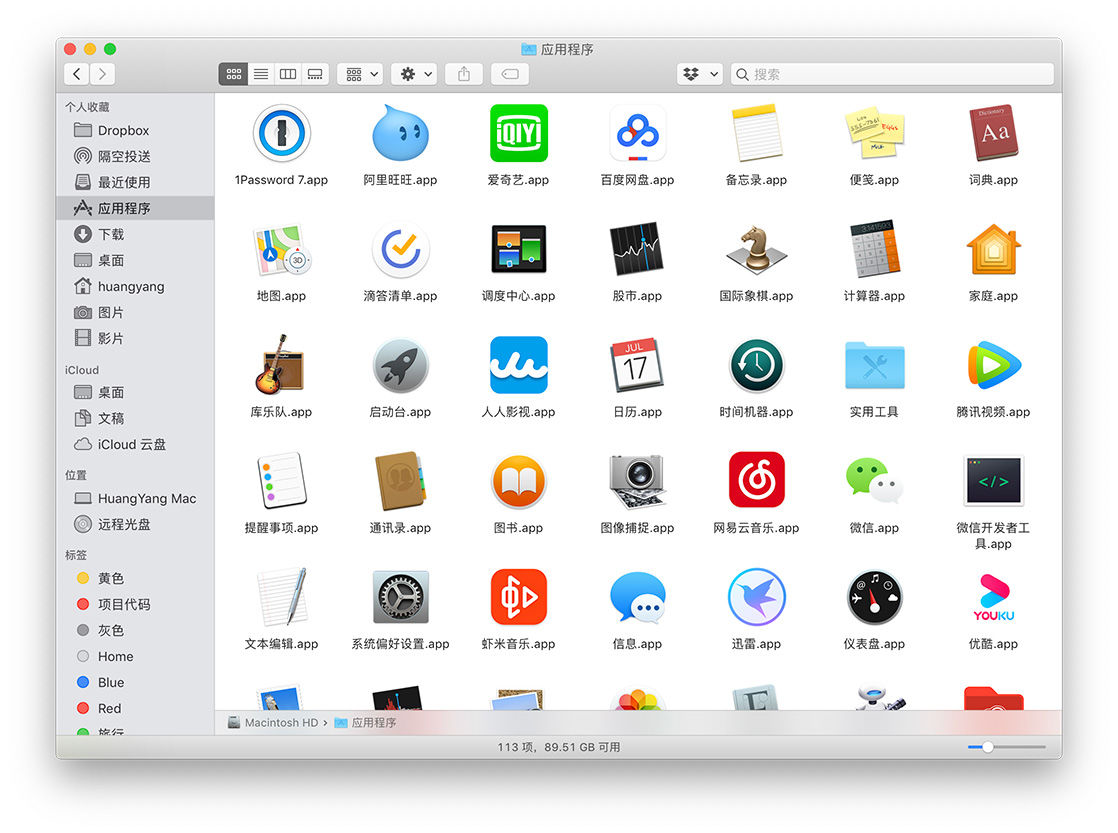
Task: Select the 仪表盘.app Dashboard icon
Action: pyautogui.click(x=874, y=597)
